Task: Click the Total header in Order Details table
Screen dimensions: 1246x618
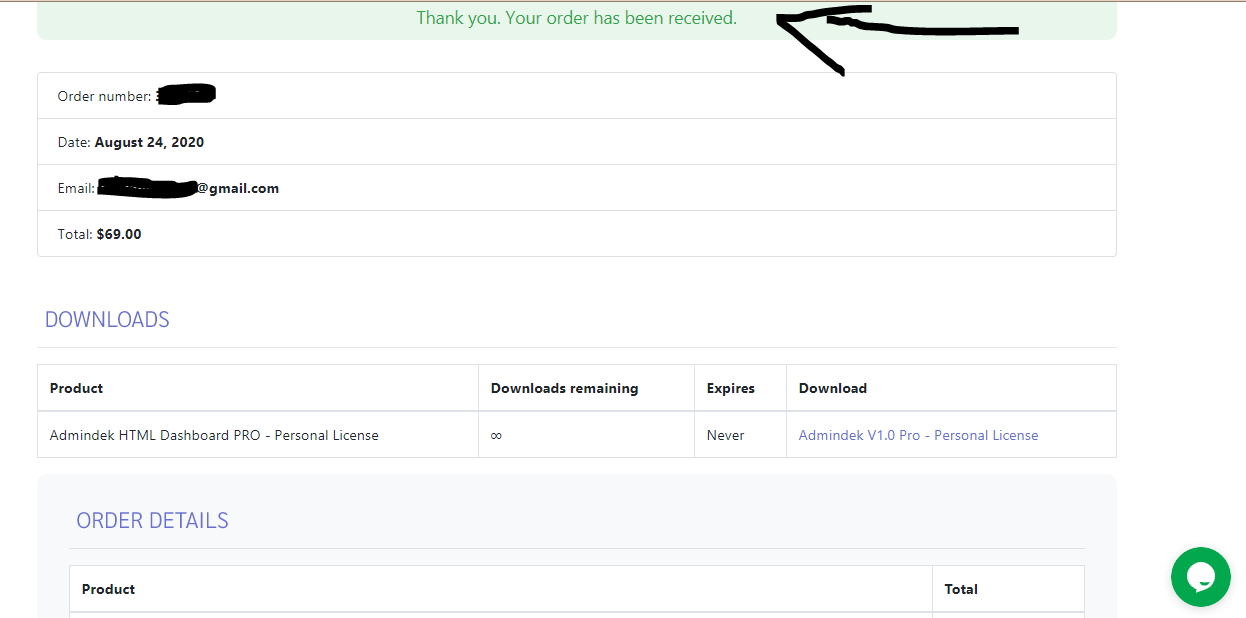Action: 961,589
